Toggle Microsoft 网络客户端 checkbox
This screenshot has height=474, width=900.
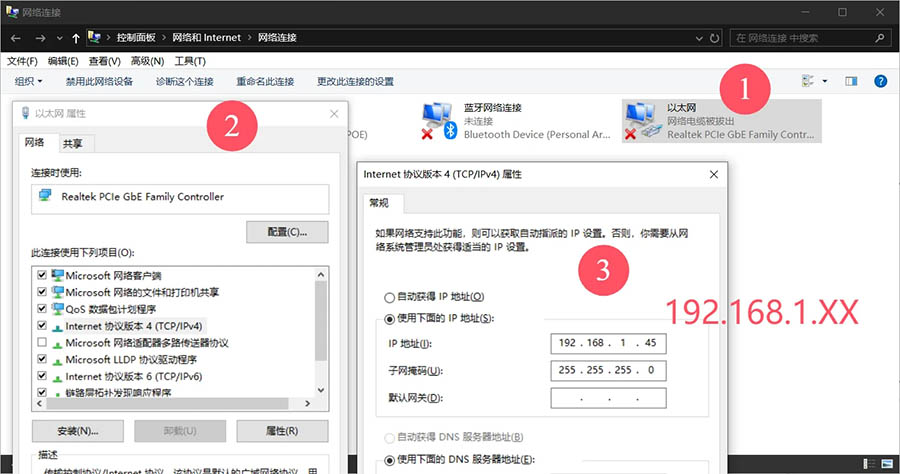(x=42, y=275)
